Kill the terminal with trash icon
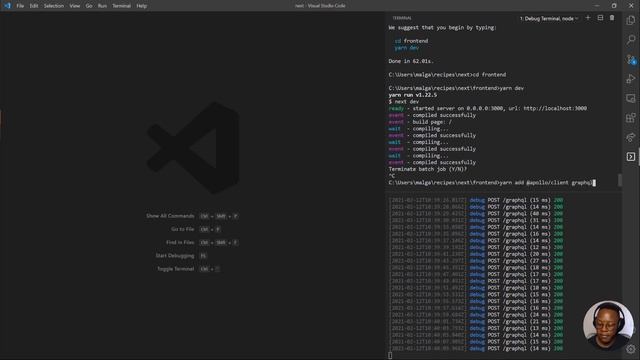The image size is (640, 360). [612, 18]
